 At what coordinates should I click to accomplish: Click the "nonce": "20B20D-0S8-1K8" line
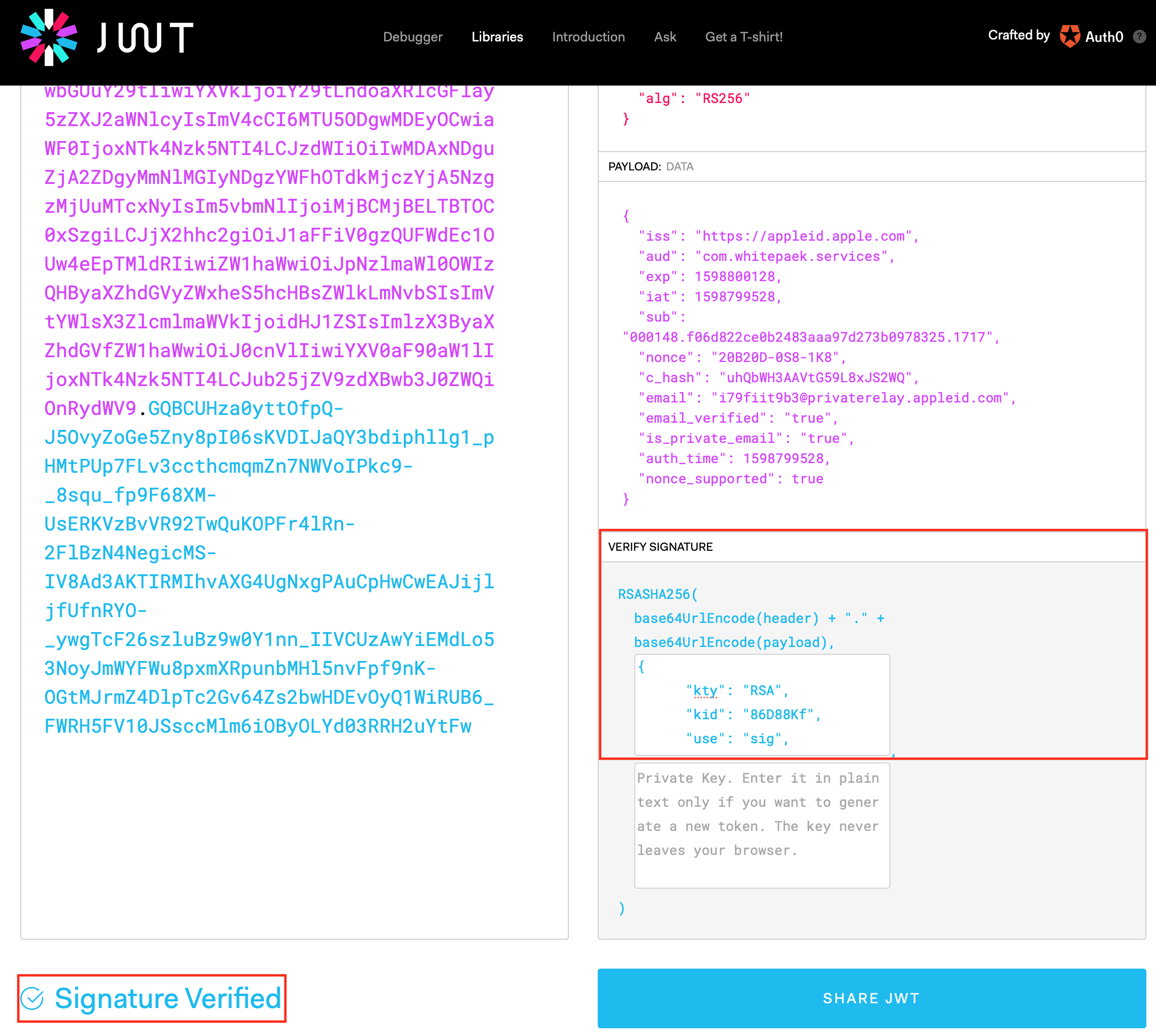[742, 358]
